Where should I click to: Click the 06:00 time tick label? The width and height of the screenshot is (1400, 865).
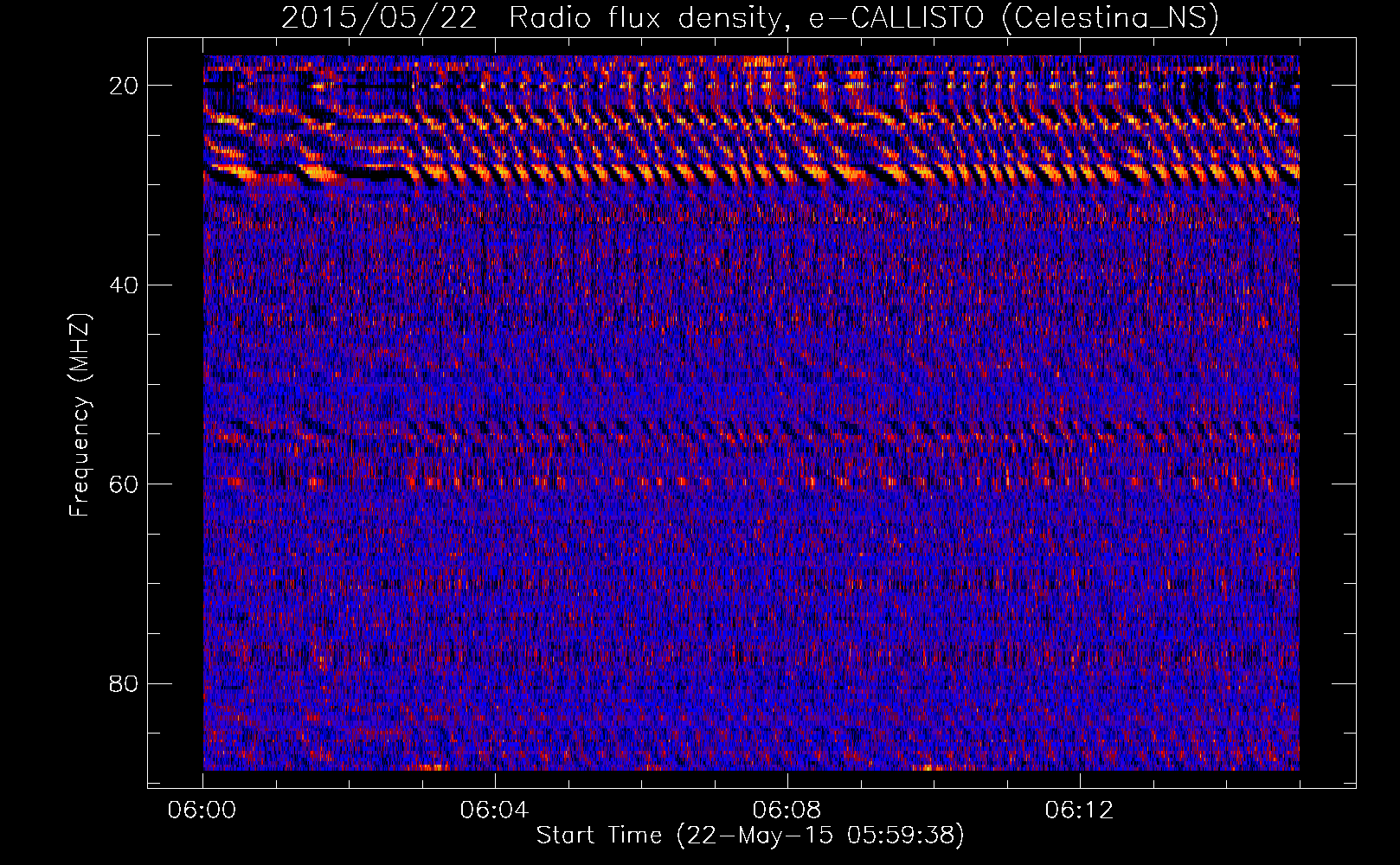pos(202,811)
